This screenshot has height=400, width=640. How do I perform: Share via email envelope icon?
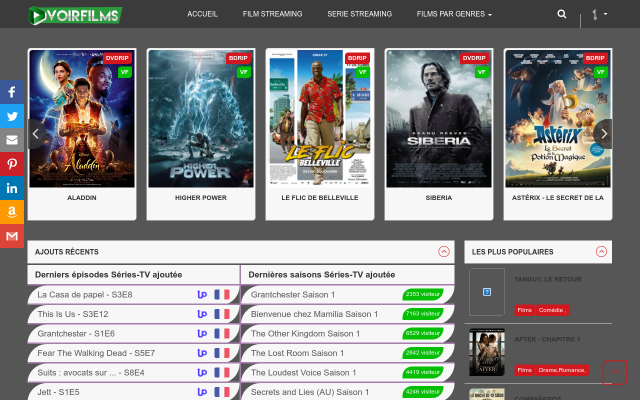12,140
